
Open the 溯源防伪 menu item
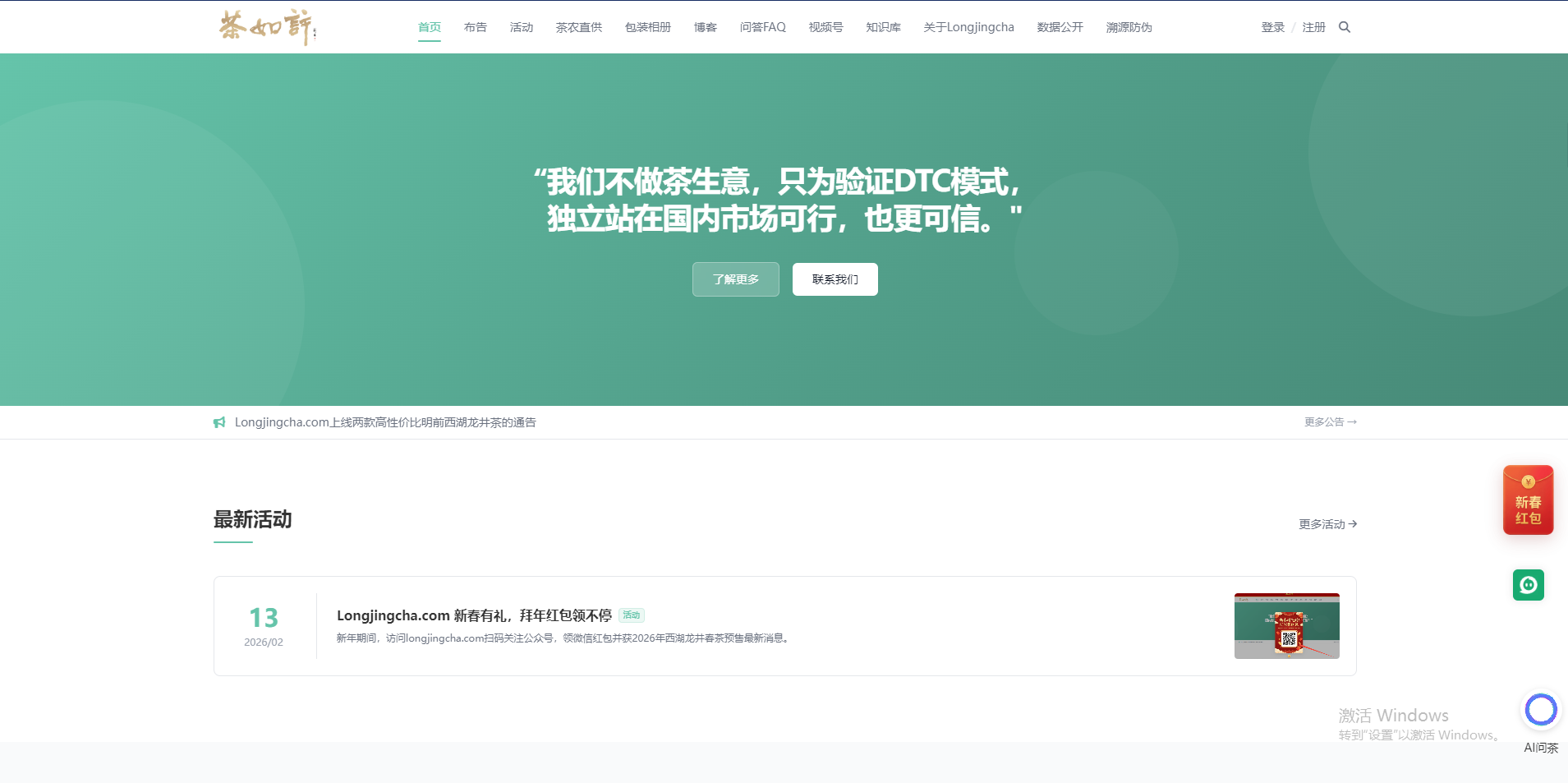pos(1129,27)
